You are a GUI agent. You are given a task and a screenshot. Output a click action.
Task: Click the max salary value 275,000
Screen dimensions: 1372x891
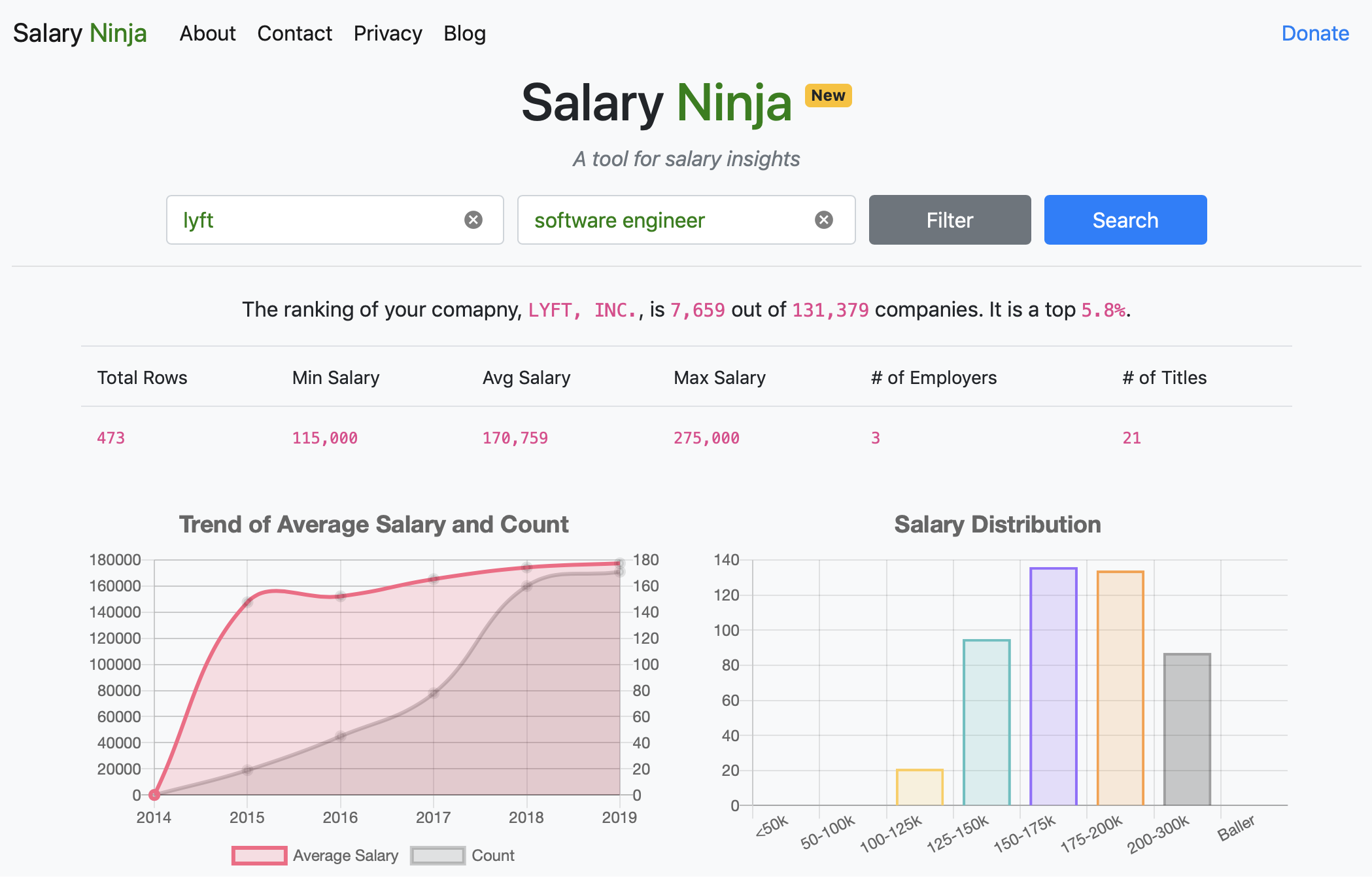[706, 438]
